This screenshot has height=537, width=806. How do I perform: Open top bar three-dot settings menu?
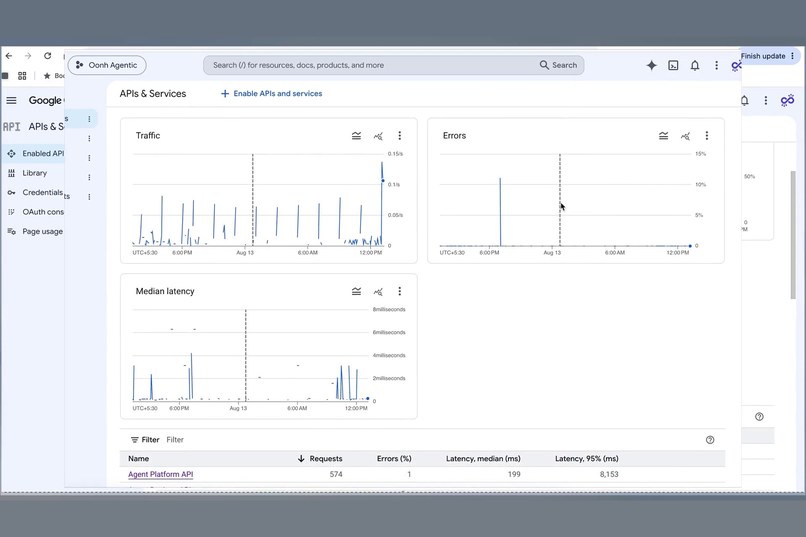716,65
